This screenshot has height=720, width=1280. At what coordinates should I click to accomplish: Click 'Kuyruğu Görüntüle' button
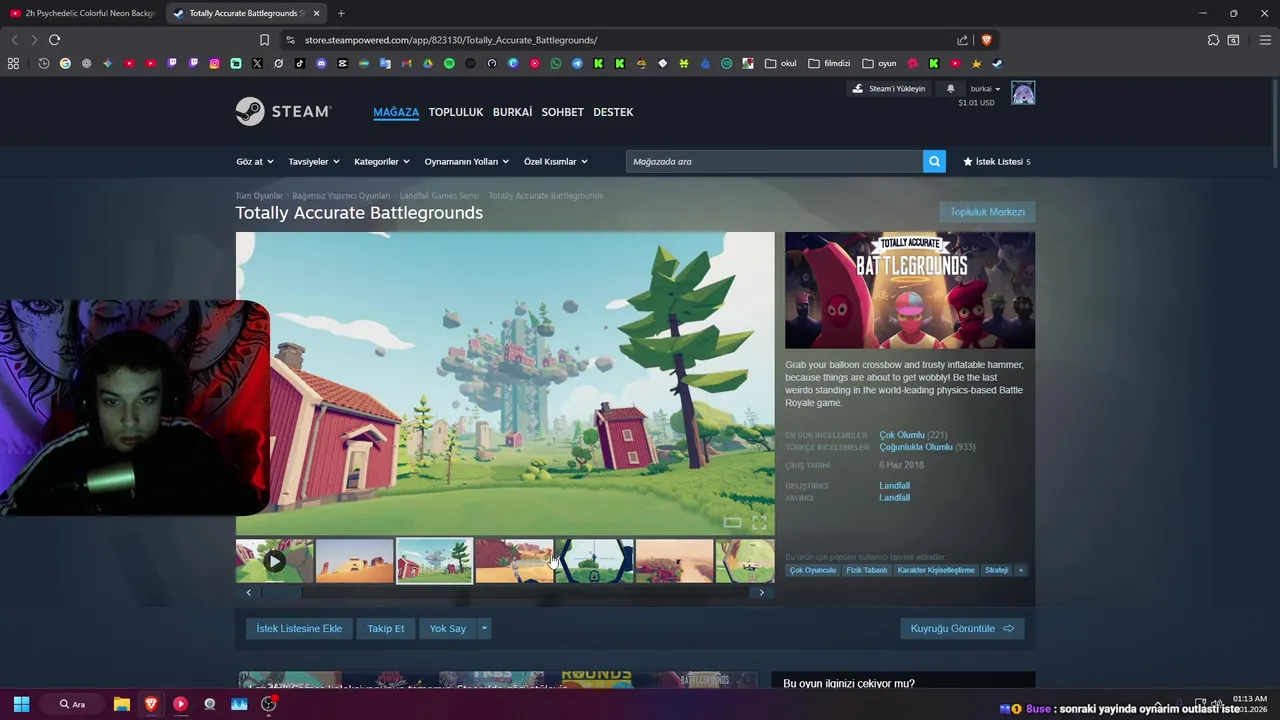[962, 628]
